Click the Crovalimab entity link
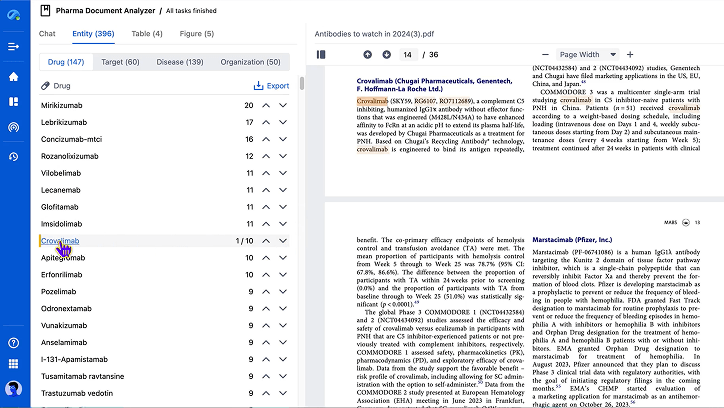Viewport: 724px width, 408px height. (60, 240)
